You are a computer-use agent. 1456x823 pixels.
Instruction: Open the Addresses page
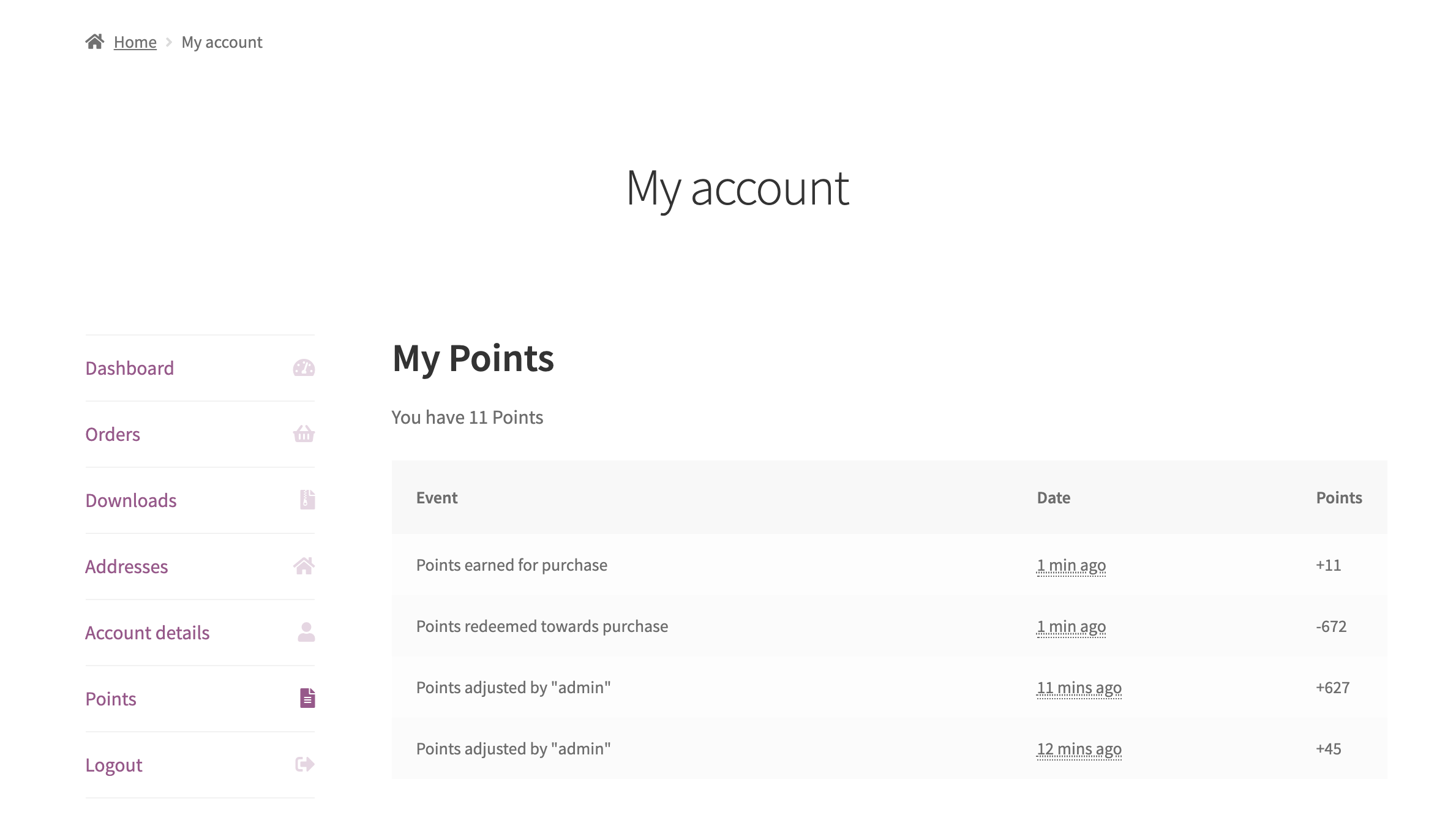pos(127,566)
